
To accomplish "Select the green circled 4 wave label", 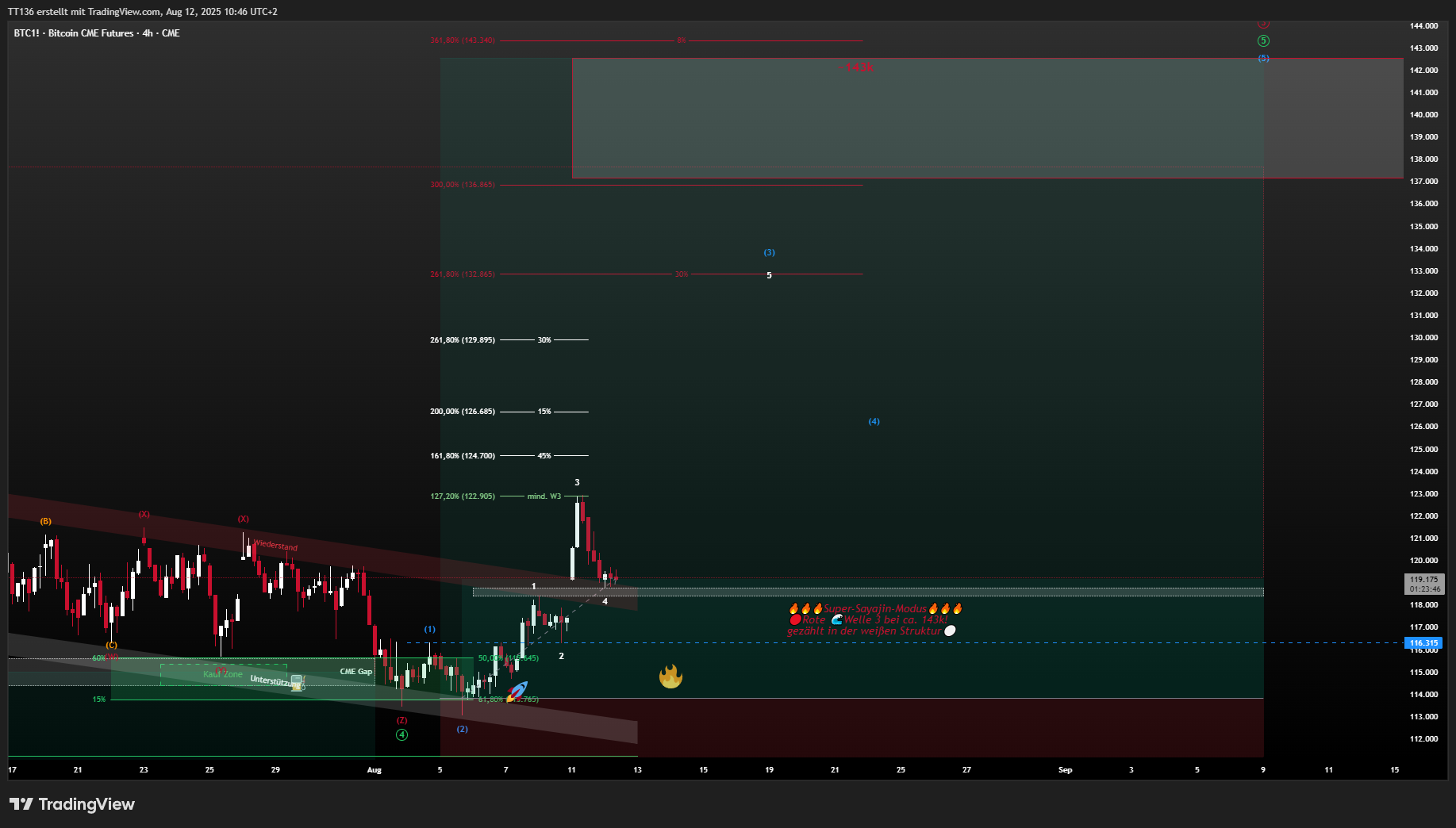I will 402,734.
